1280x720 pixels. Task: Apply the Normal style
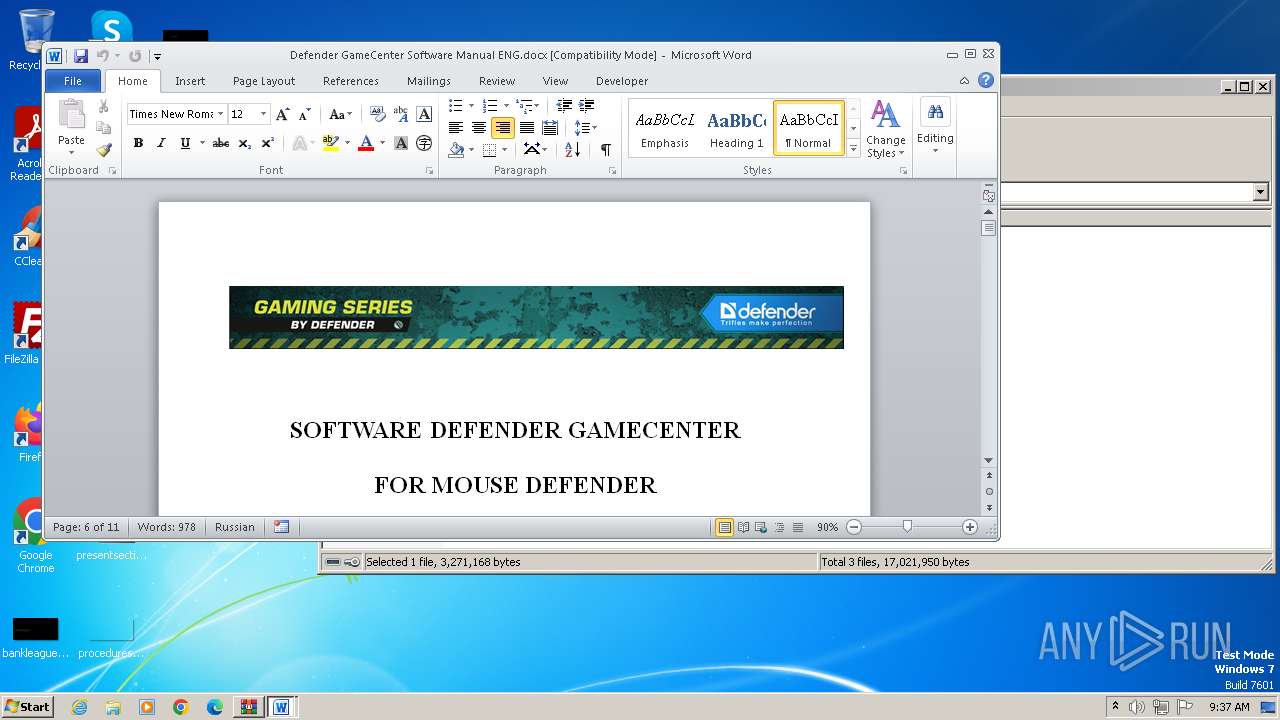coord(808,129)
